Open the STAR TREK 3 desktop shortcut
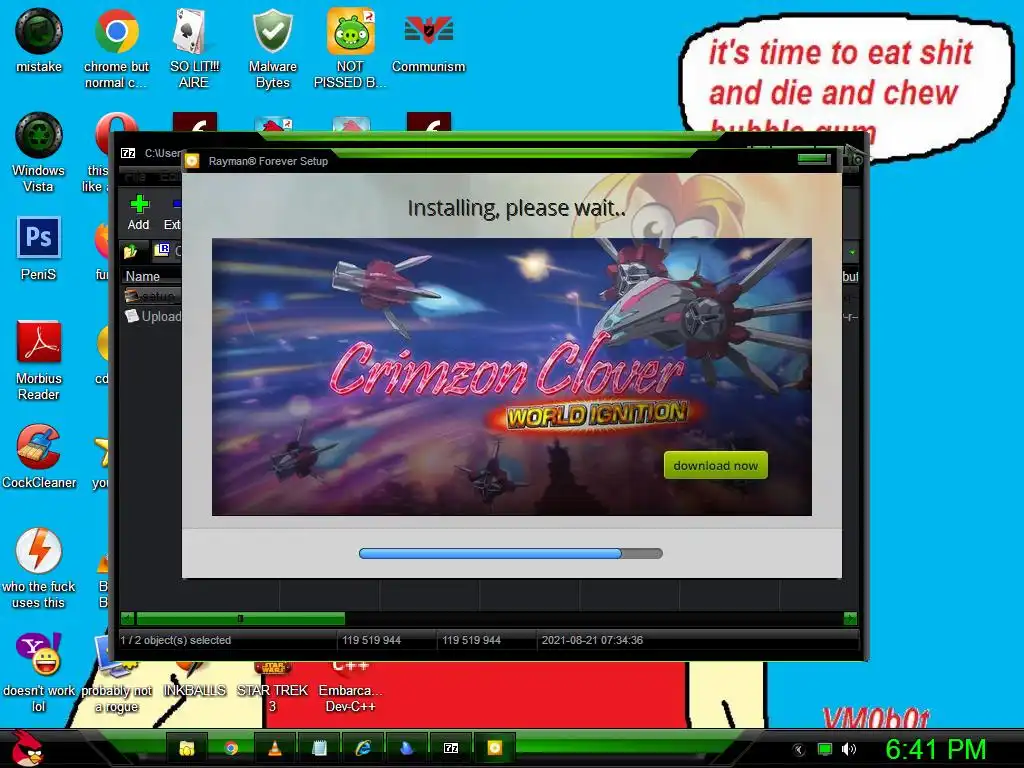Image resolution: width=1024 pixels, height=768 pixels. pyautogui.click(x=272, y=689)
